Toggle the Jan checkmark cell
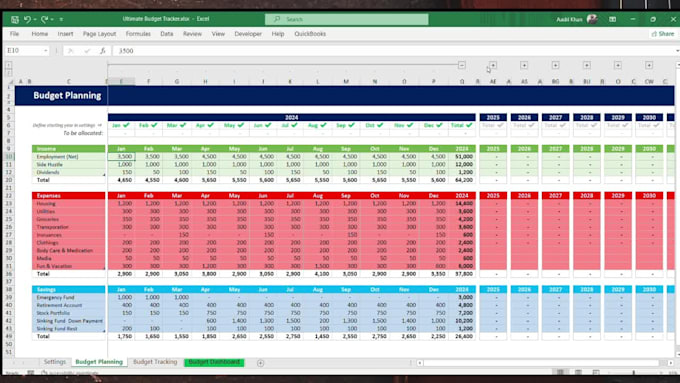Viewport: 680px width, 383px height. pyautogui.click(x=121, y=125)
